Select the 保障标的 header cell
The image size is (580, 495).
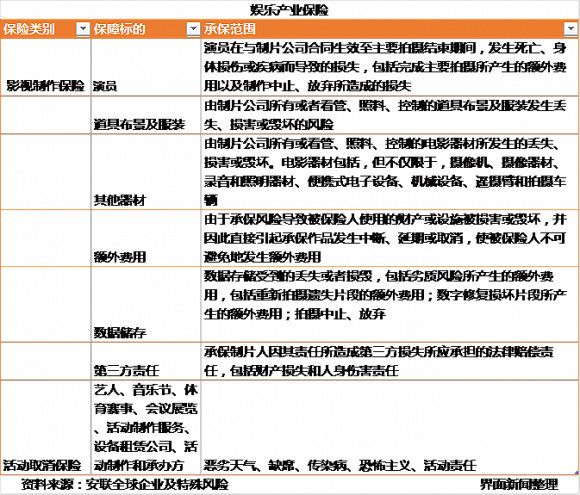click(146, 29)
